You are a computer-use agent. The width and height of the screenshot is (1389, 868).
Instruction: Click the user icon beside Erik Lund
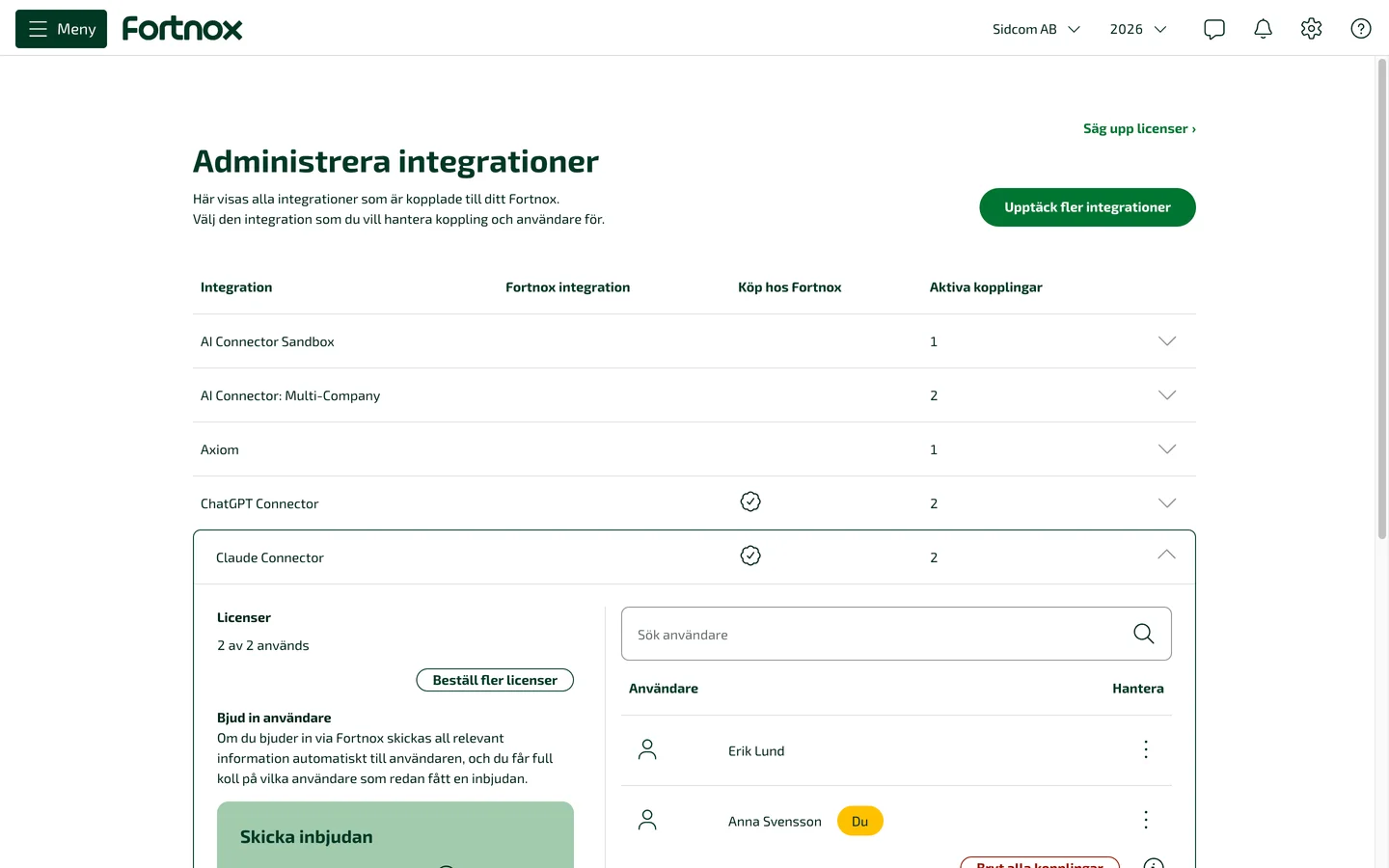pos(647,749)
